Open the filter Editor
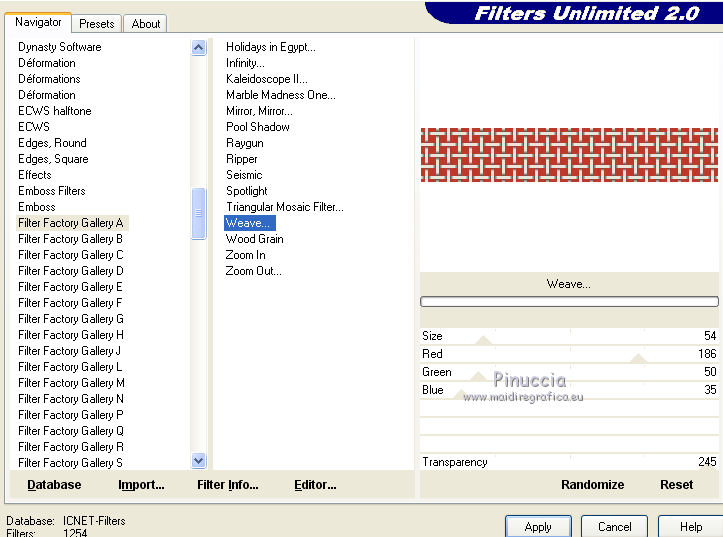The image size is (723, 537). 315,485
